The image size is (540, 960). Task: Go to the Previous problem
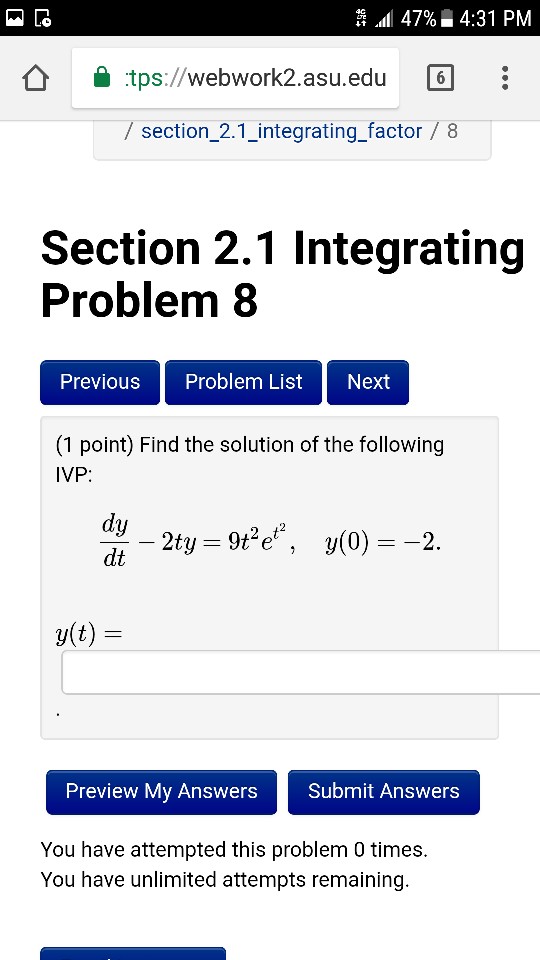pos(100,382)
